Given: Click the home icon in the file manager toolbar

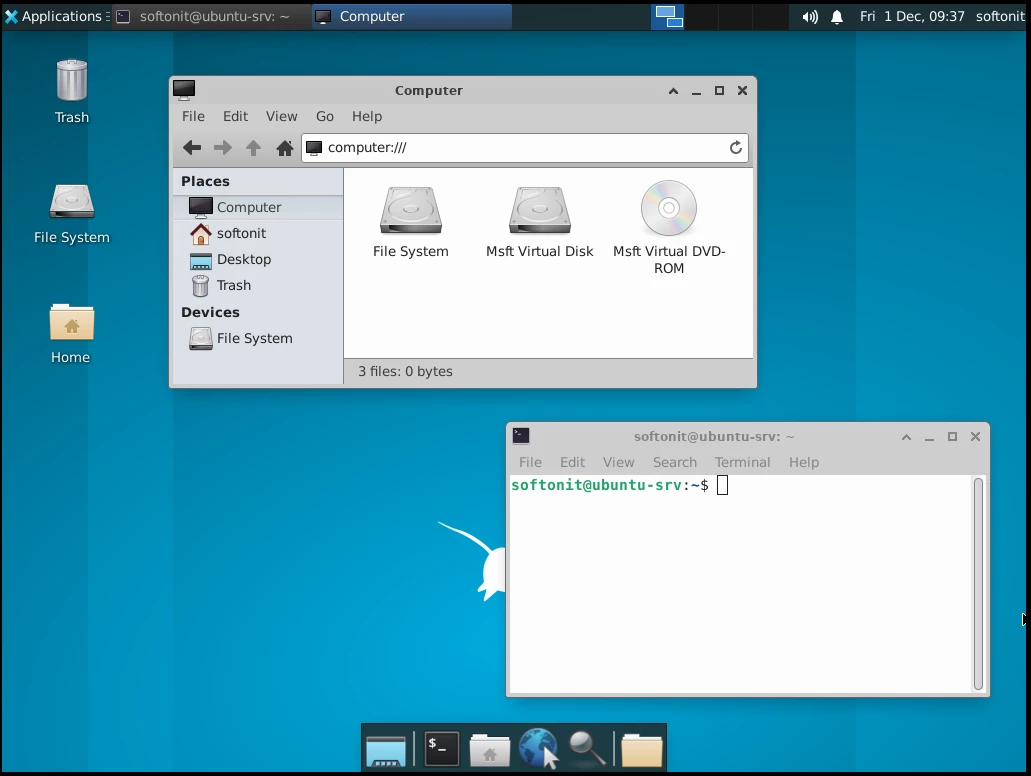Looking at the screenshot, I should pos(285,148).
